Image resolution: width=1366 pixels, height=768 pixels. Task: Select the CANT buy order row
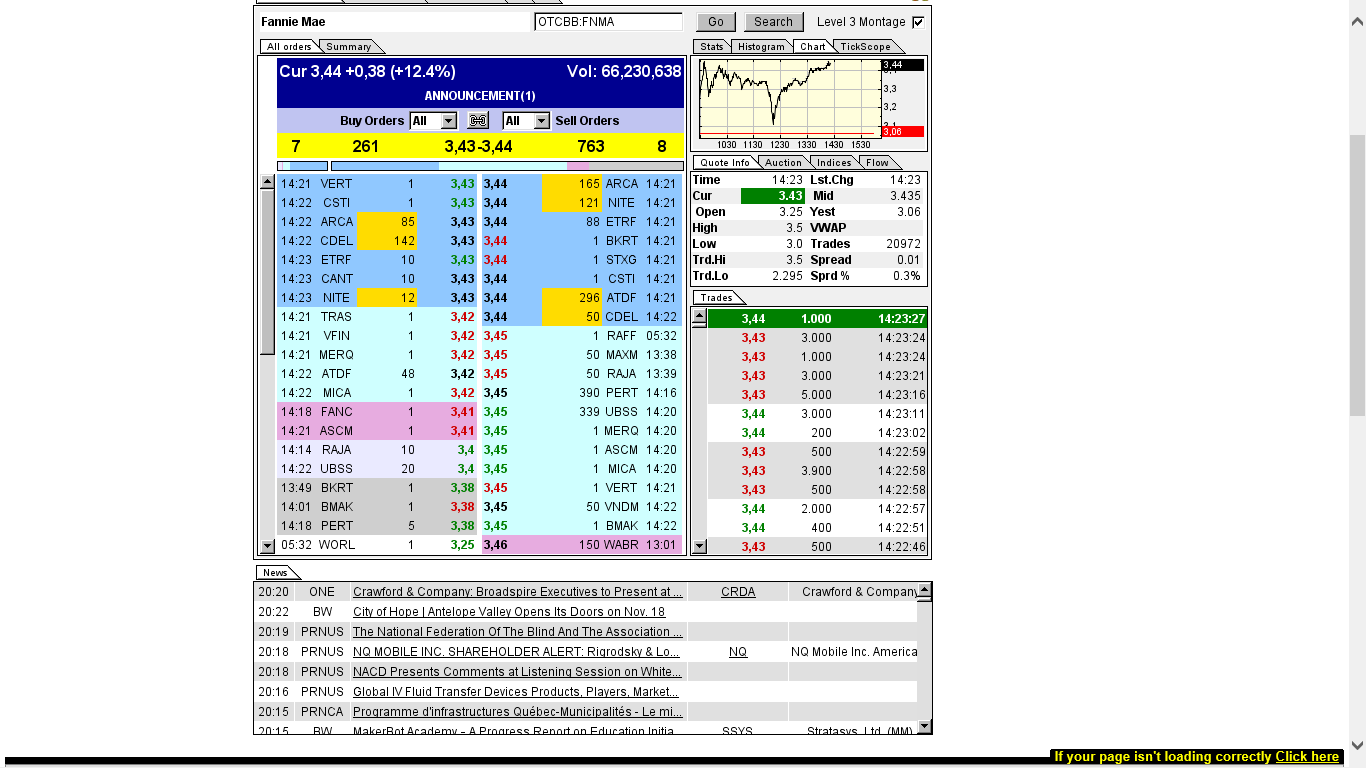(379, 279)
